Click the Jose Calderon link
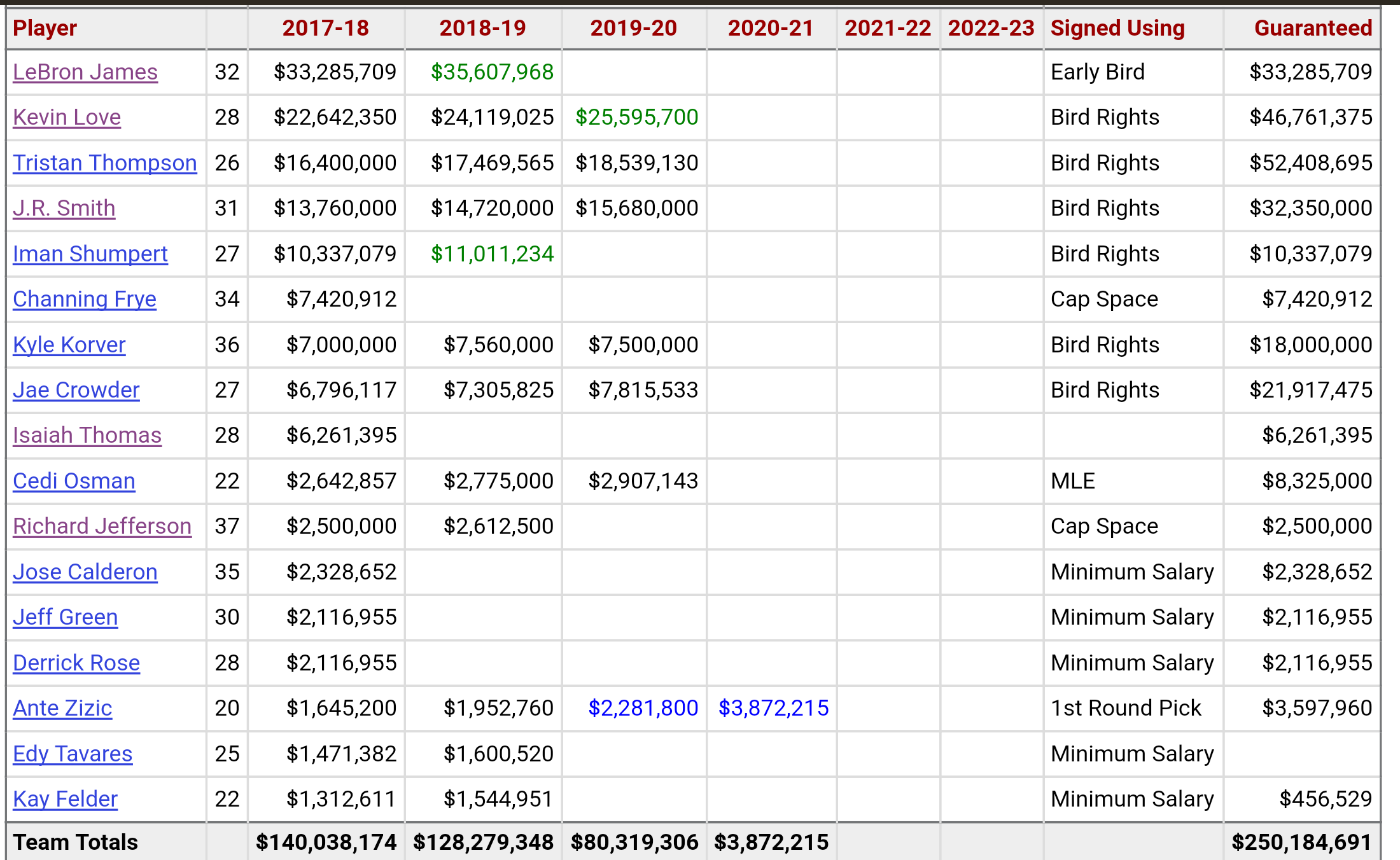The height and width of the screenshot is (860, 1400). pyautogui.click(x=85, y=572)
